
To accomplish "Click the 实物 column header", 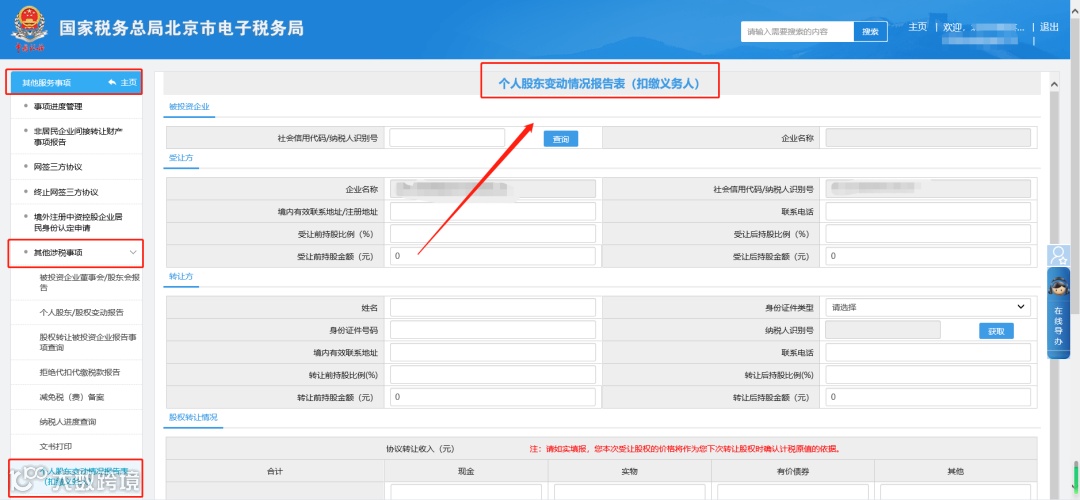I will [x=630, y=472].
